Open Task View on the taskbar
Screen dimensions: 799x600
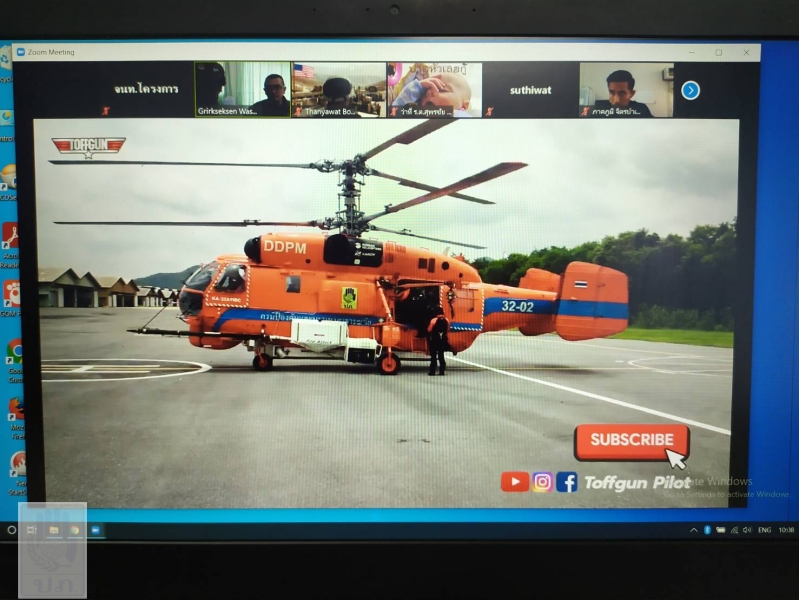[32, 530]
